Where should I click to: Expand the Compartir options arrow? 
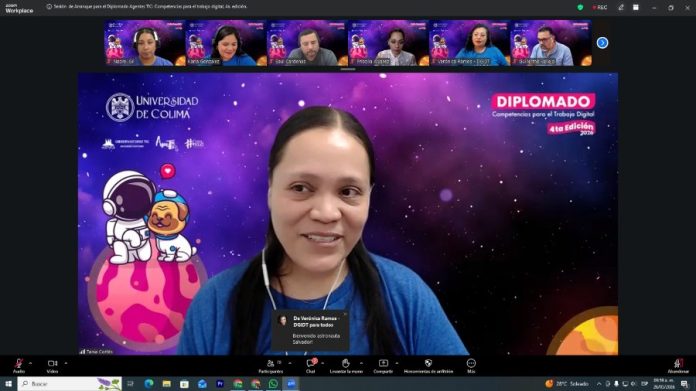(x=396, y=363)
